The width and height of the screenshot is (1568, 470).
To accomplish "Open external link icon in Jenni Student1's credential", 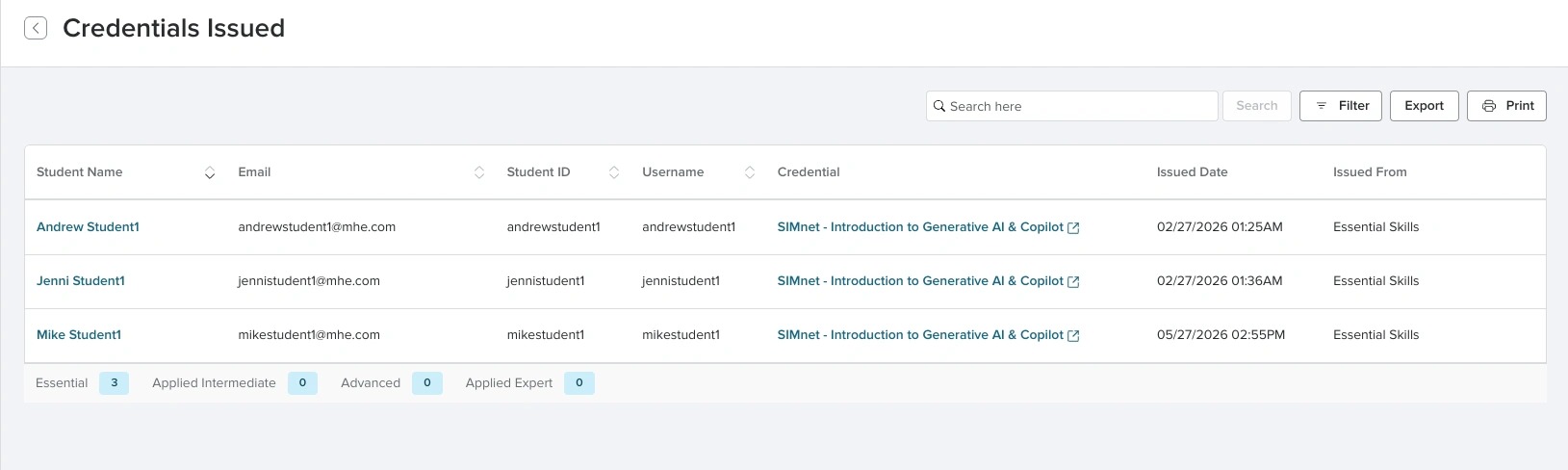I will tap(1073, 282).
